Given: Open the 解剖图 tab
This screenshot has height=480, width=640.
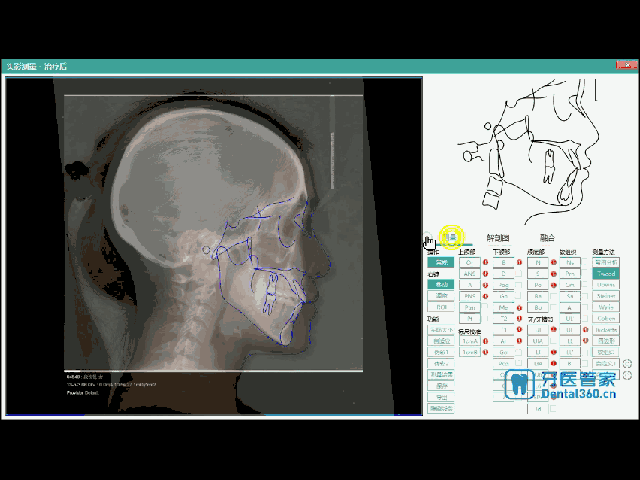Looking at the screenshot, I should click(498, 238).
